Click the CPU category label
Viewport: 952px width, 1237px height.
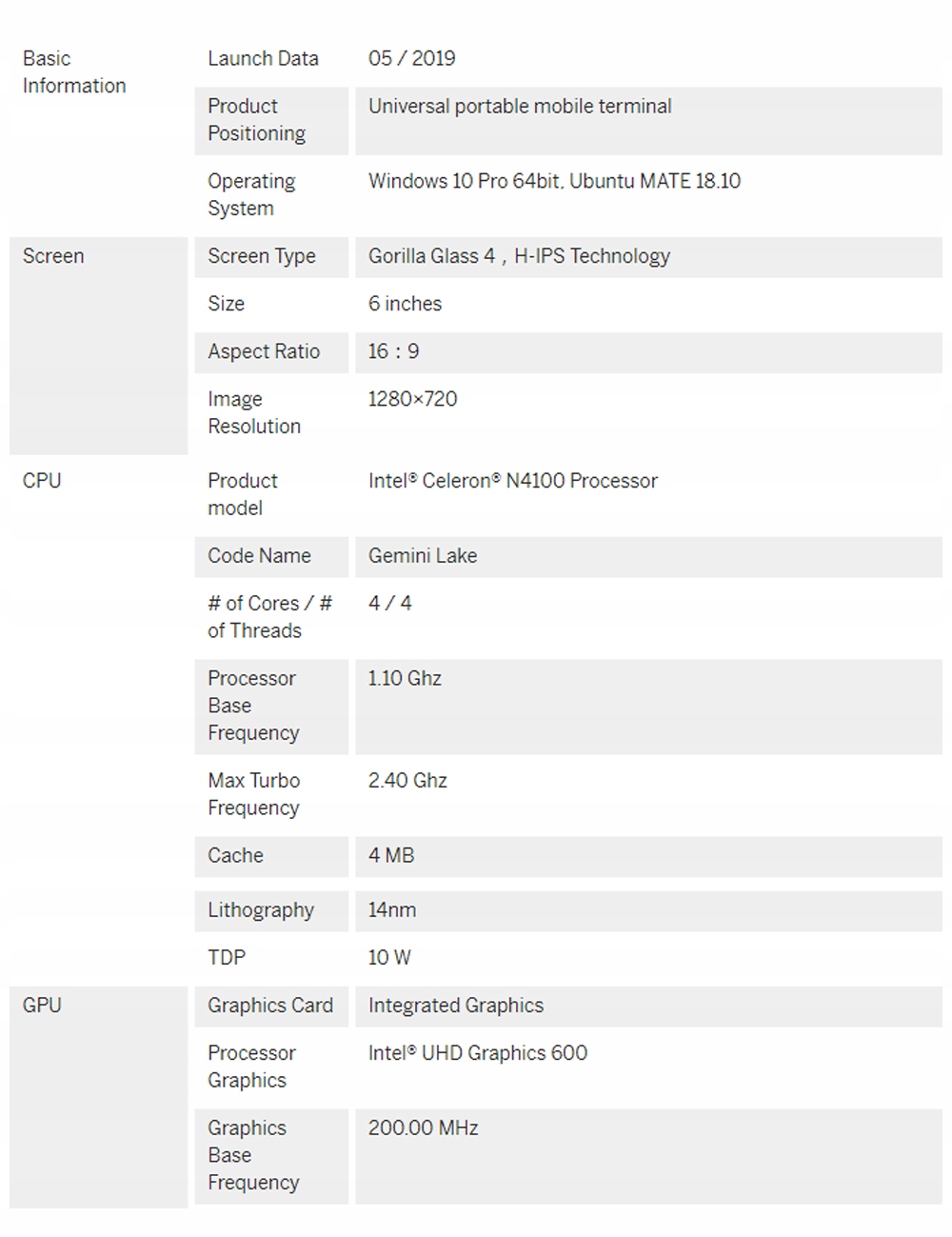tap(42, 481)
